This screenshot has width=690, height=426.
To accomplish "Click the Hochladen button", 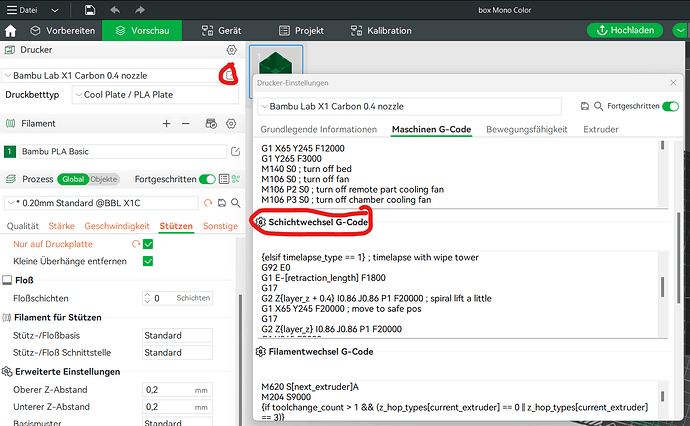I will click(625, 30).
